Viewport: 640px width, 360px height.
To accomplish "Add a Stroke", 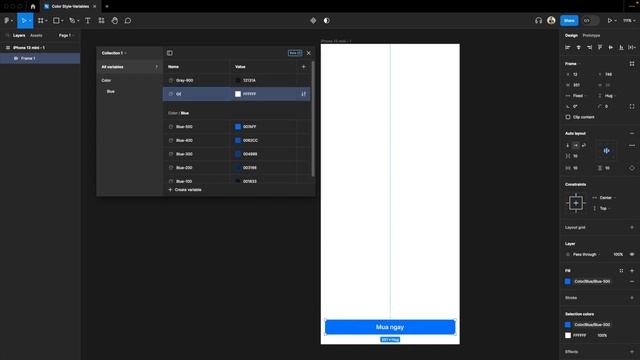I will click(632, 298).
